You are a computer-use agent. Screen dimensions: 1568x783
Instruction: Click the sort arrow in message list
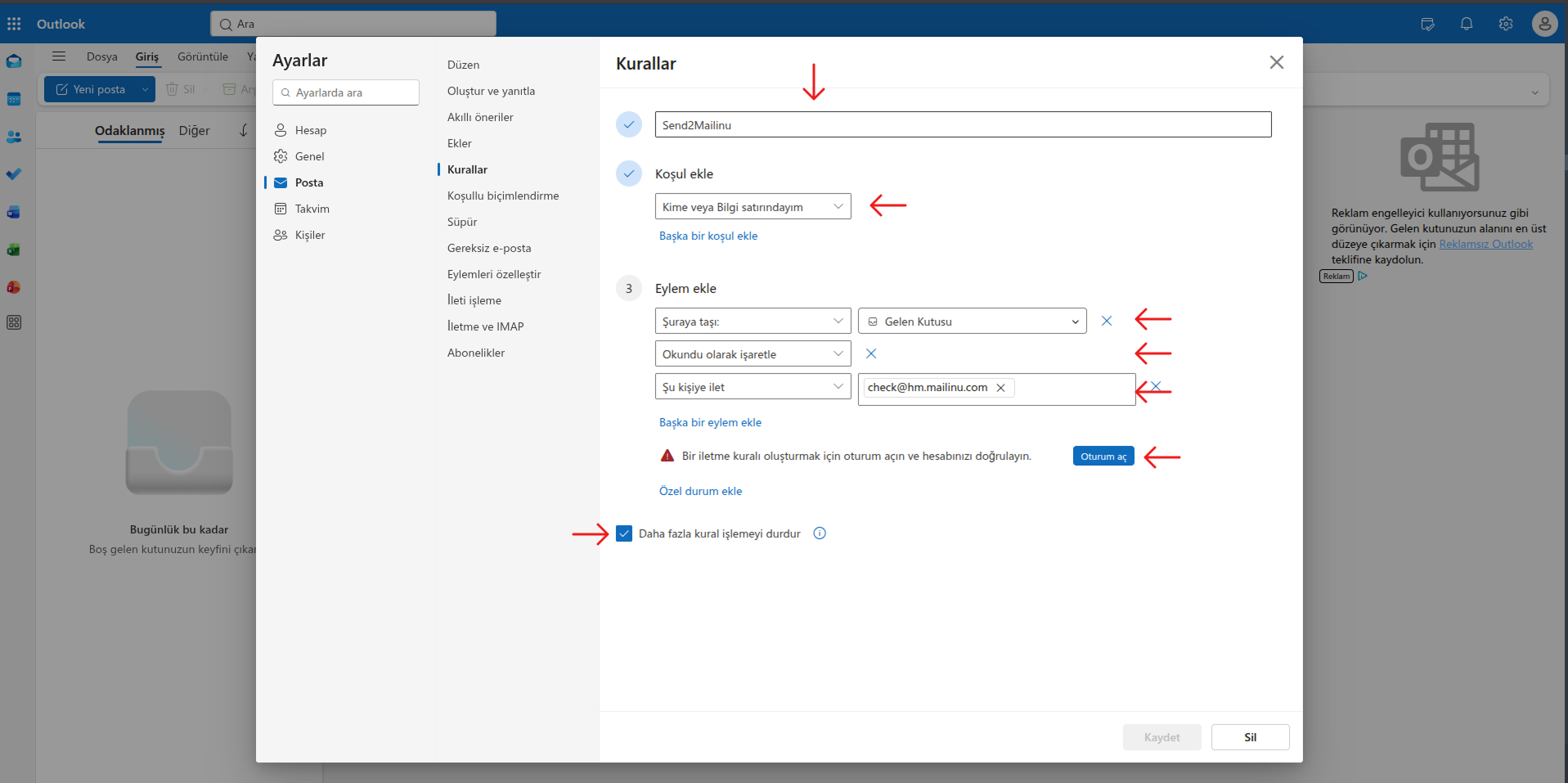pos(244,130)
